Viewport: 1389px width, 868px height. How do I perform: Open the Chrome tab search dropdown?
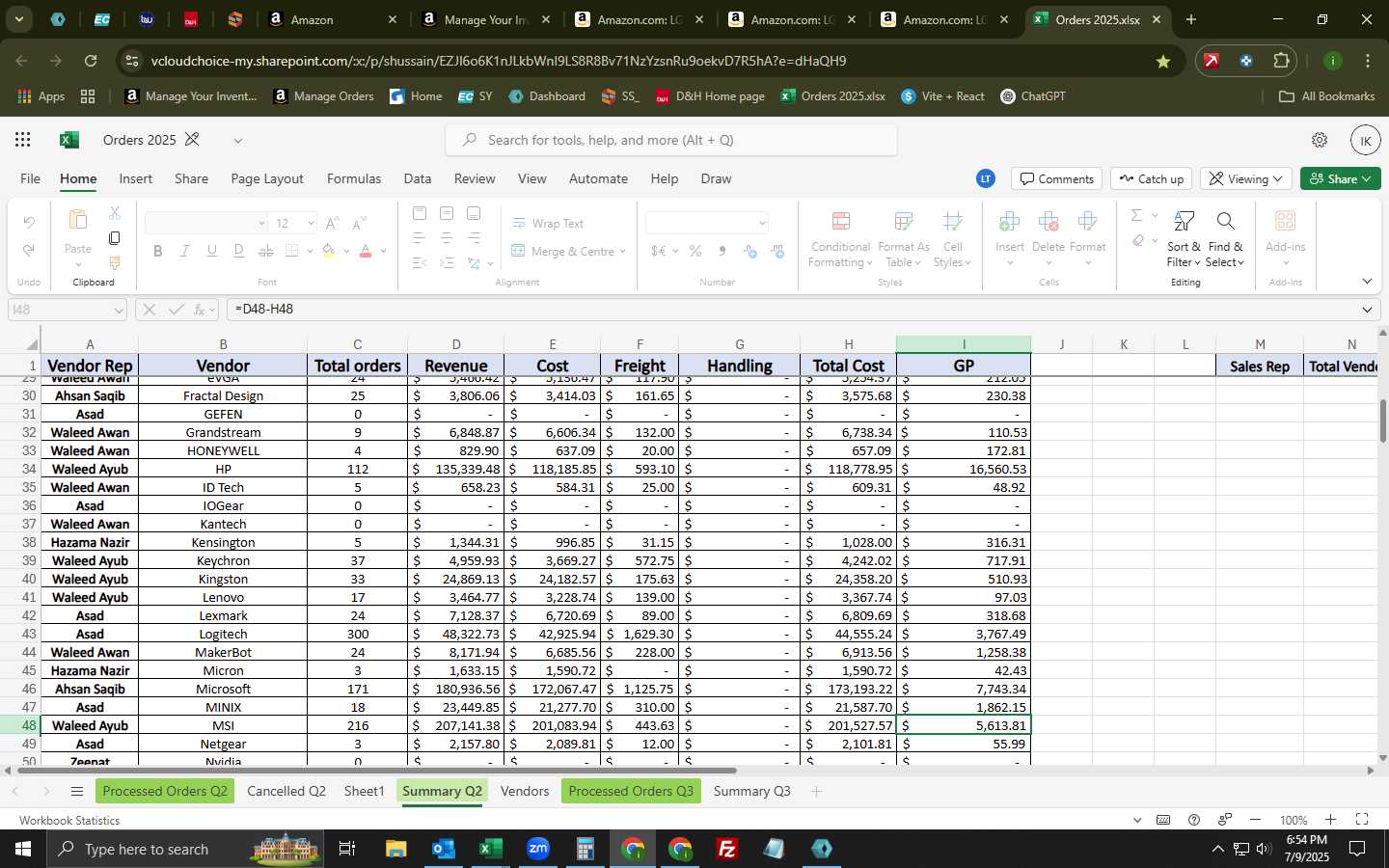(x=18, y=19)
